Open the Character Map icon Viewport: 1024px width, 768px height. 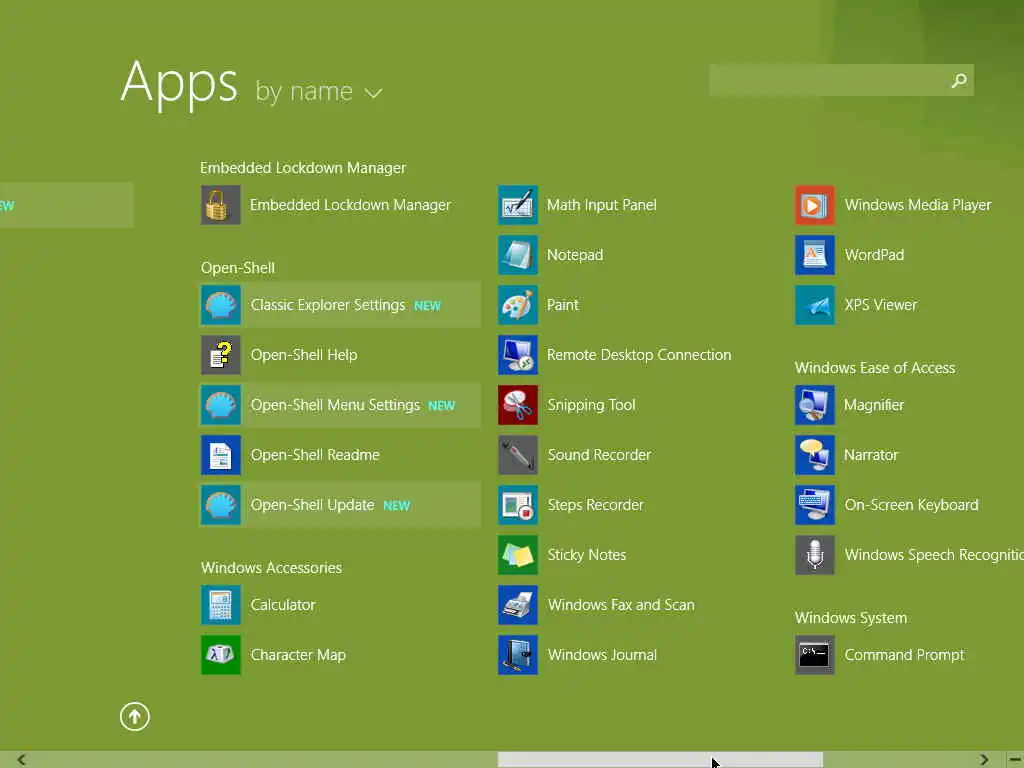(x=221, y=655)
